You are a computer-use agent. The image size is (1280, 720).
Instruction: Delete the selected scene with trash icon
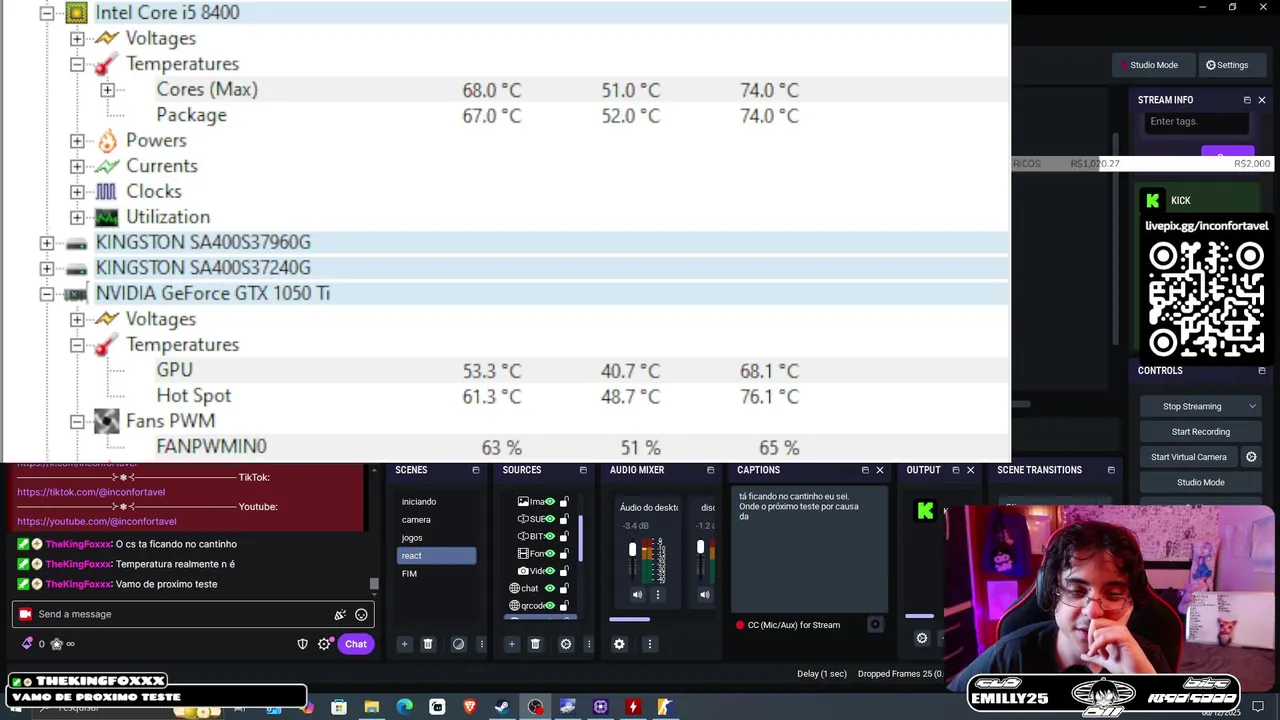coord(428,644)
